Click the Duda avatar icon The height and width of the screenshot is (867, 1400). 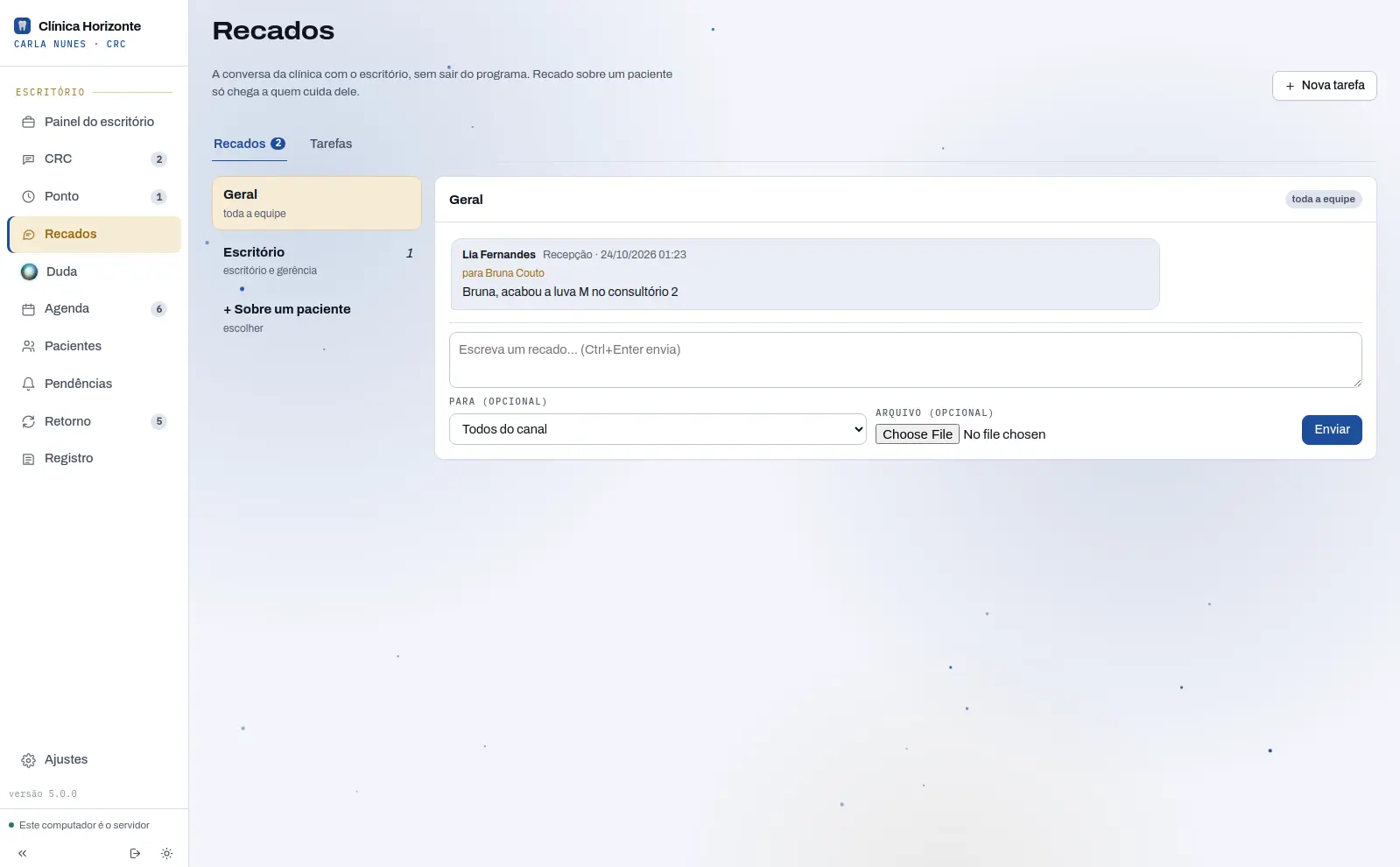point(30,271)
